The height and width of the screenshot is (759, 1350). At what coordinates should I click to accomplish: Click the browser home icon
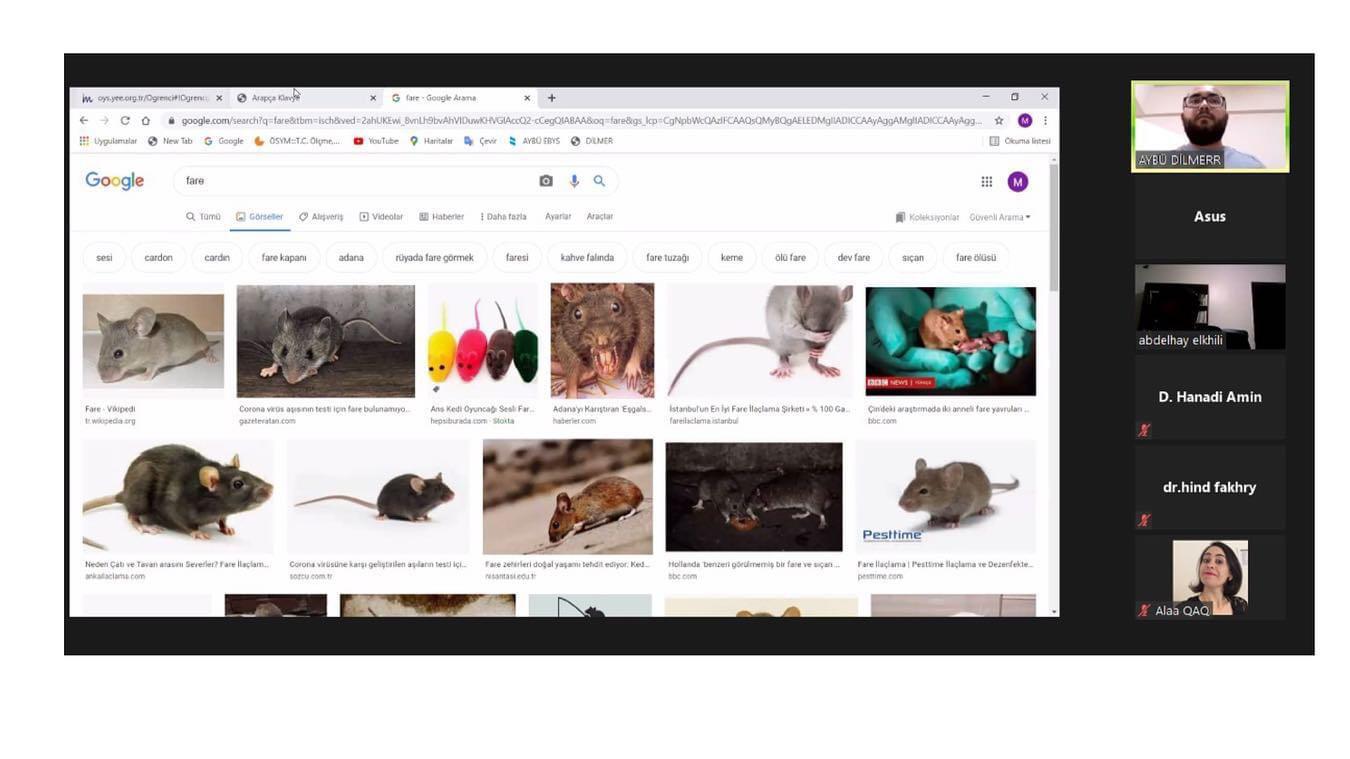[146, 121]
